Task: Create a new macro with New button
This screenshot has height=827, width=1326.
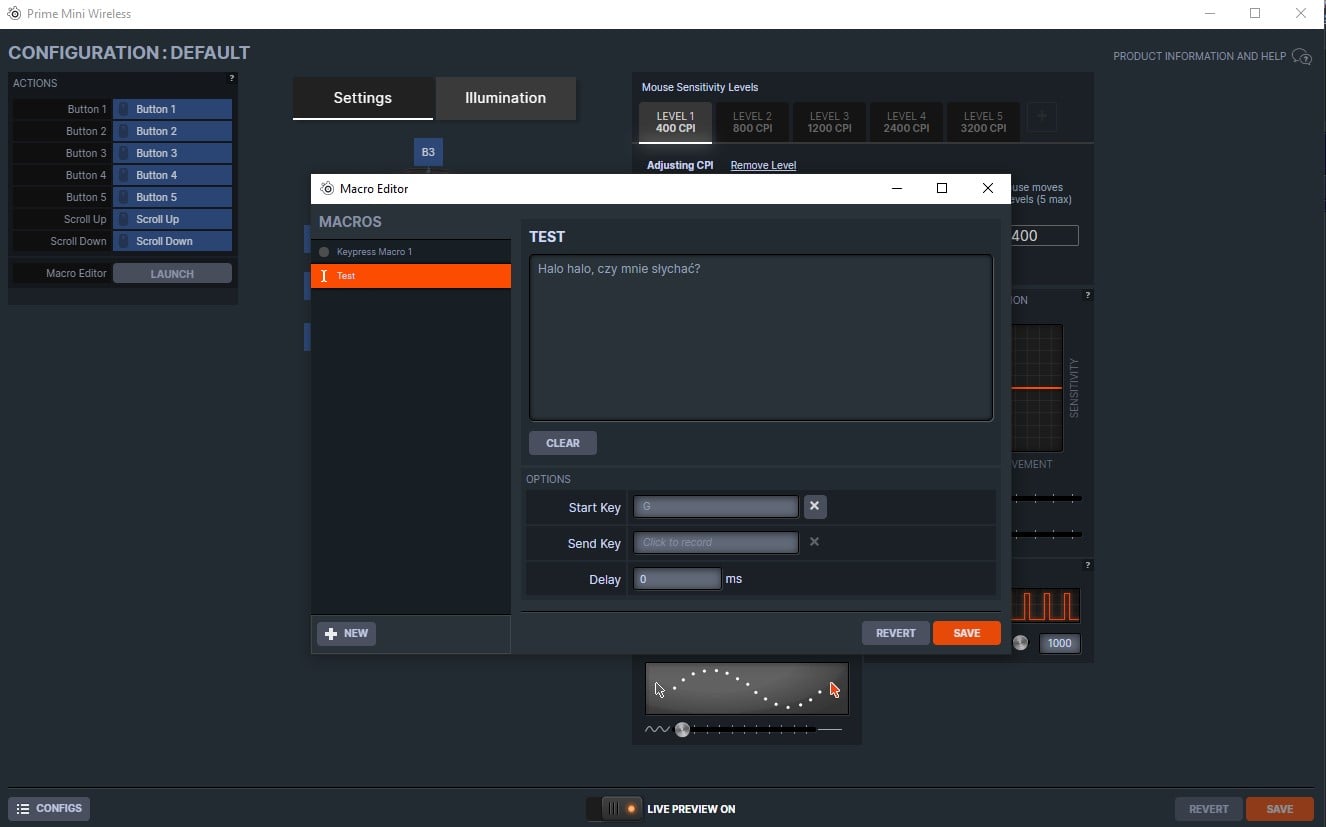Action: pos(346,633)
